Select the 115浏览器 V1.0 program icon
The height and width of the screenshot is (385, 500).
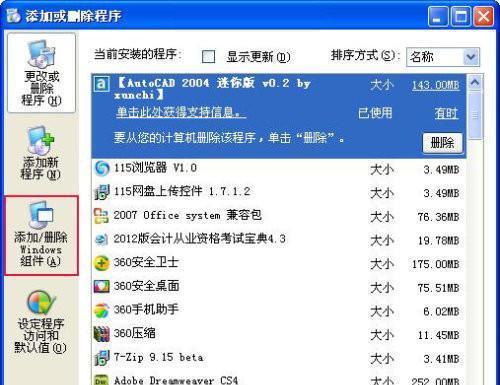pos(102,168)
